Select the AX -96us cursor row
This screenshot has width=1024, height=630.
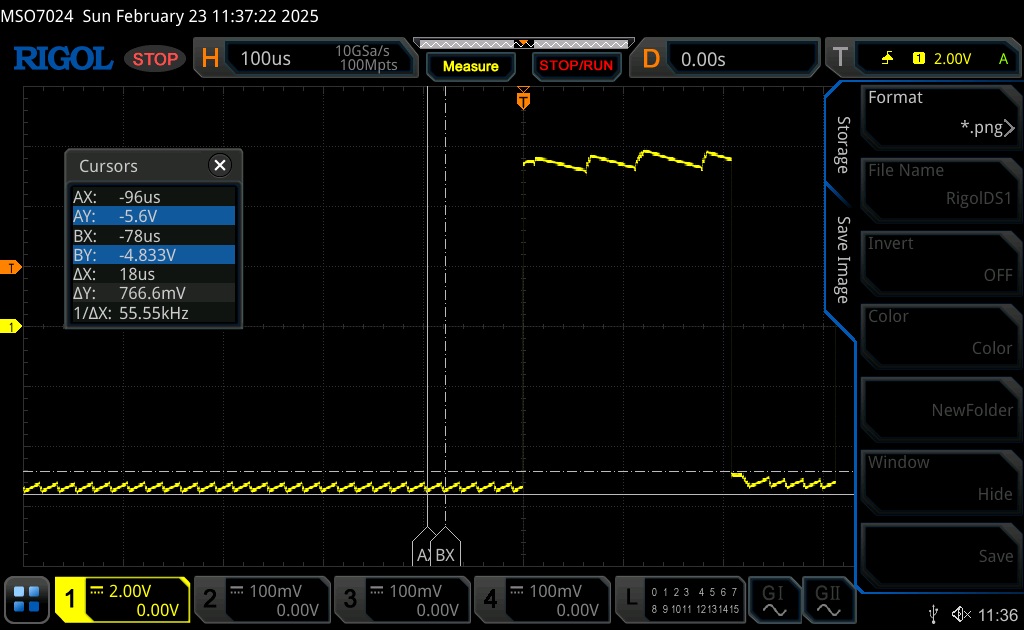(x=153, y=197)
